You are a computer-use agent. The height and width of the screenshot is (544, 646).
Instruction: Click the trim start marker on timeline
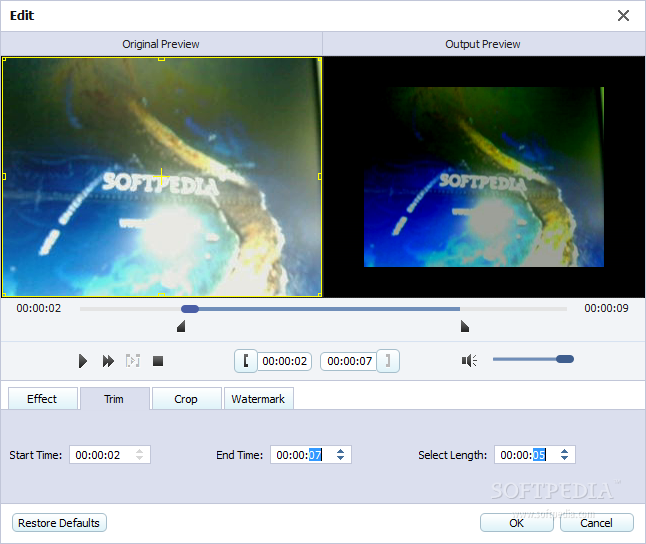point(181,326)
